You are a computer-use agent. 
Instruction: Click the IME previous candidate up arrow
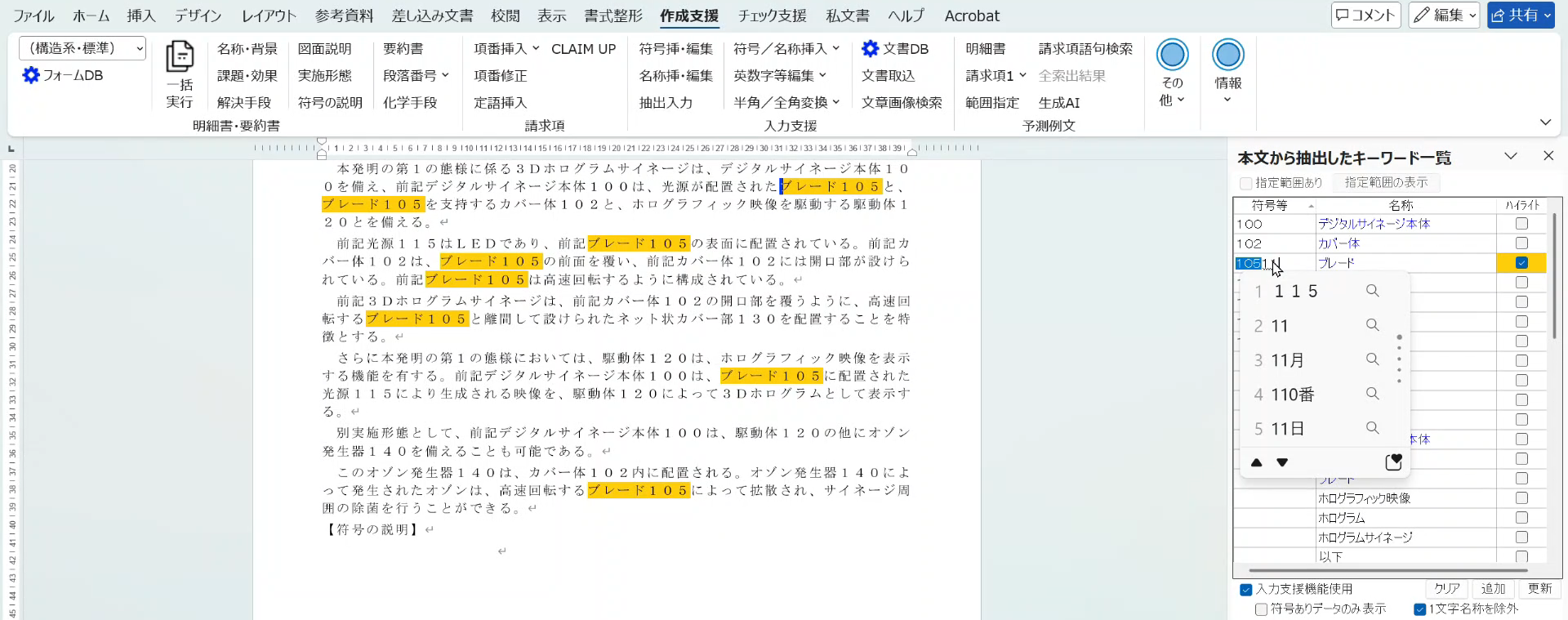[1257, 462]
